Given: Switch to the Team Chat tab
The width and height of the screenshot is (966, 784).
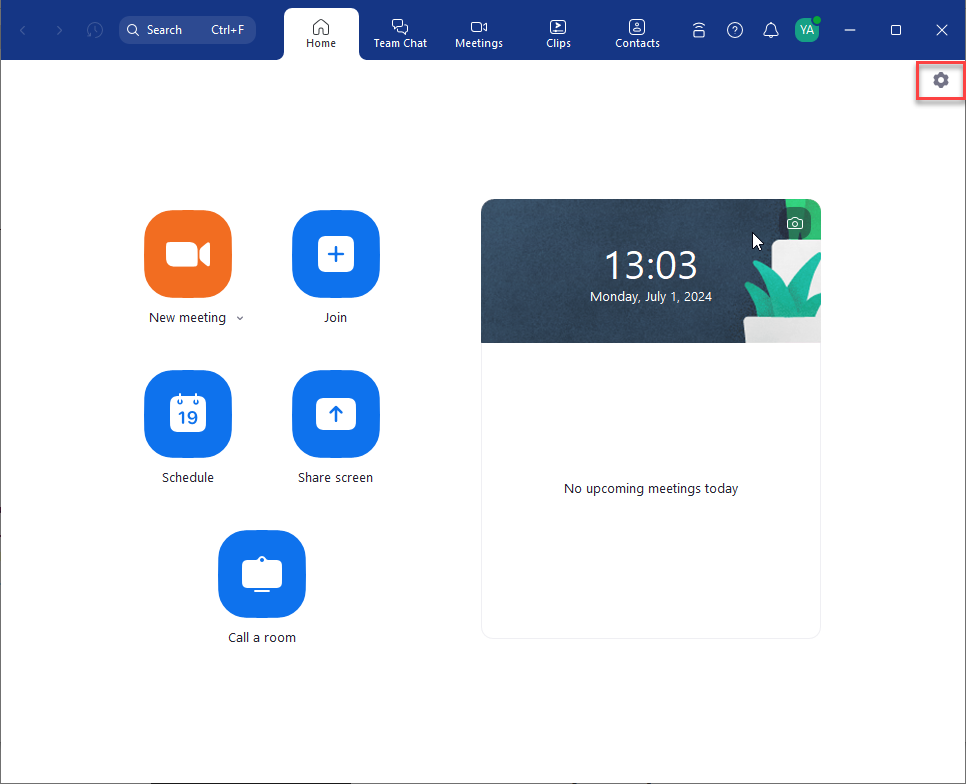Looking at the screenshot, I should click(x=400, y=33).
